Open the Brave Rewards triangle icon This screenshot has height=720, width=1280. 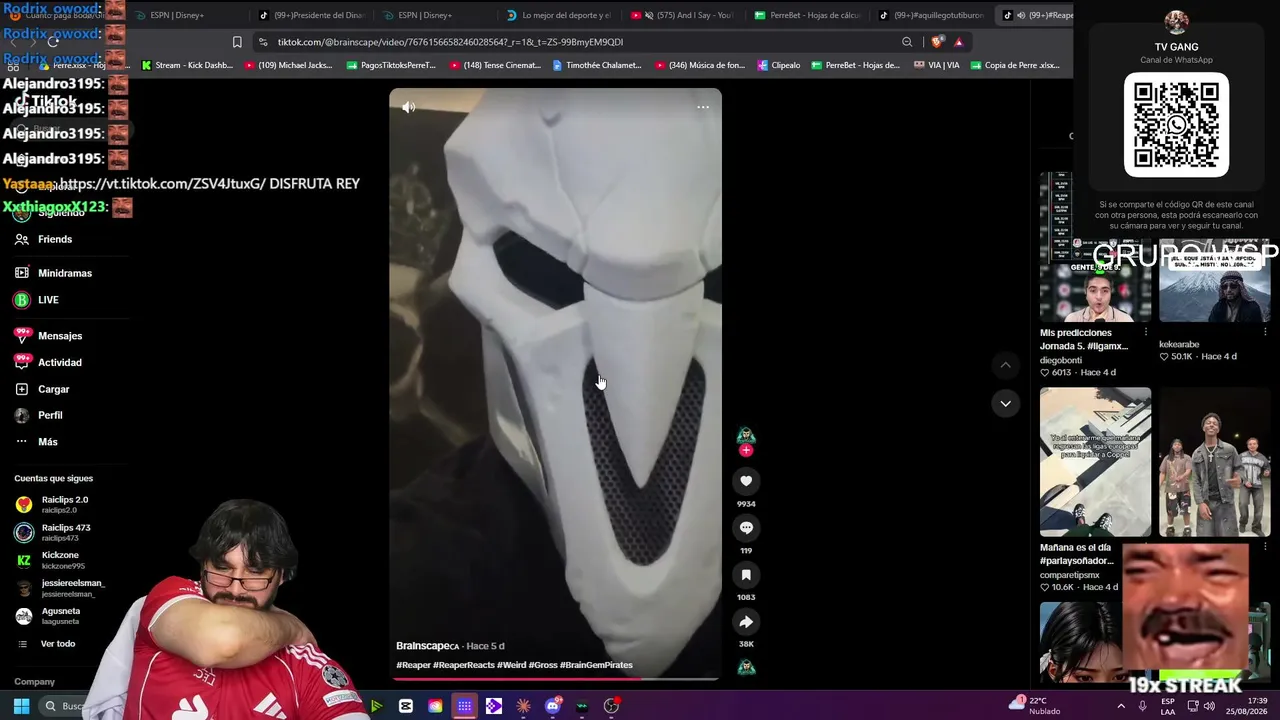(958, 42)
